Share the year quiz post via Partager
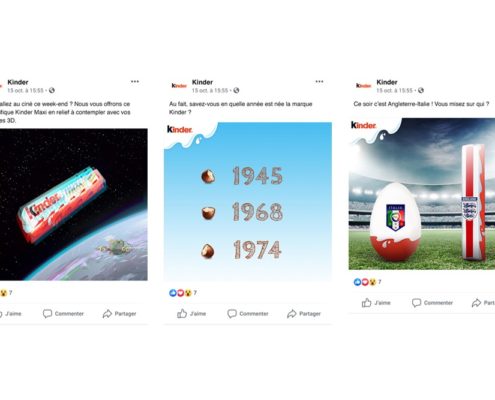The width and height of the screenshot is (495, 400). point(304,314)
